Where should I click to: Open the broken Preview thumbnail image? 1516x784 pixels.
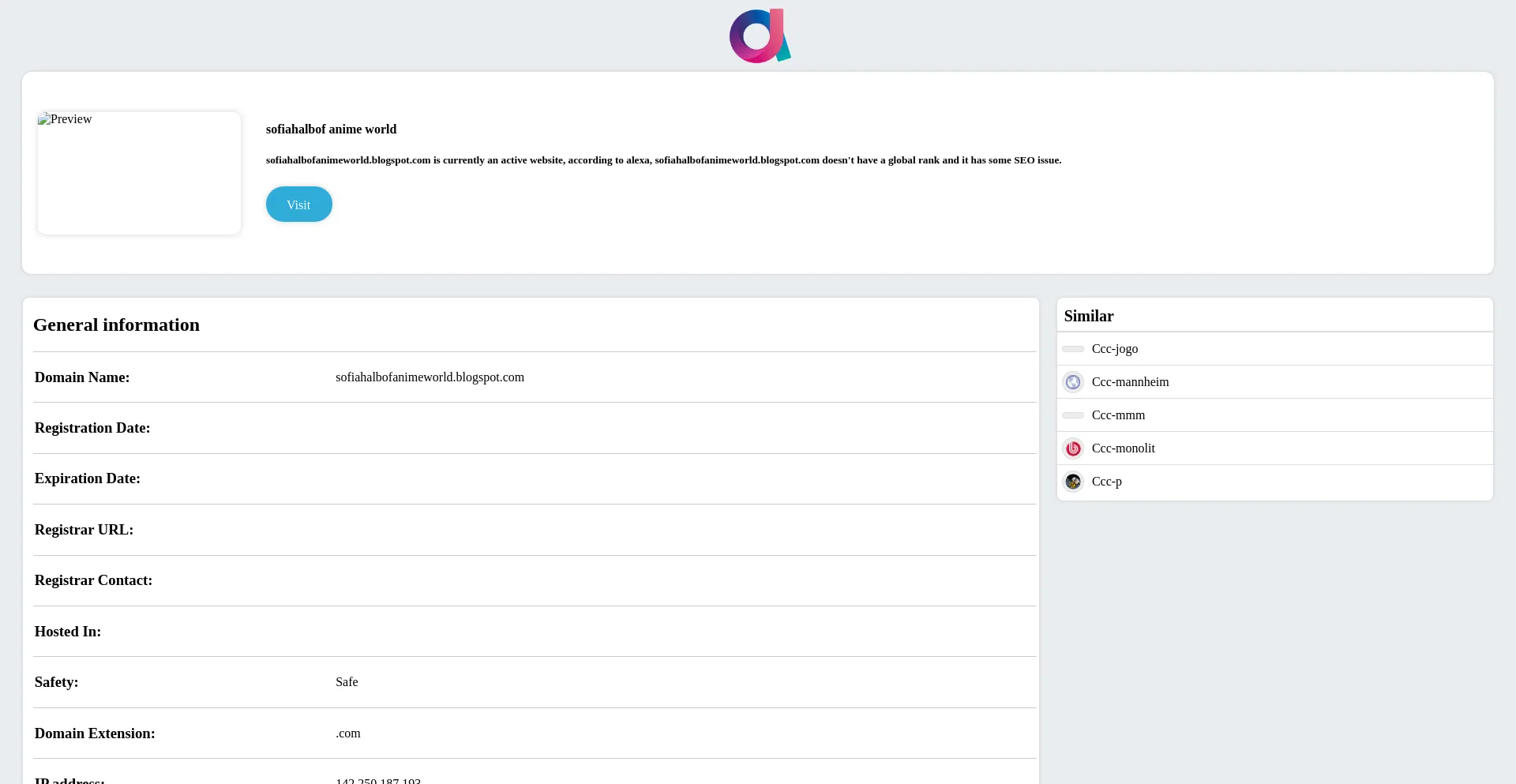(139, 173)
